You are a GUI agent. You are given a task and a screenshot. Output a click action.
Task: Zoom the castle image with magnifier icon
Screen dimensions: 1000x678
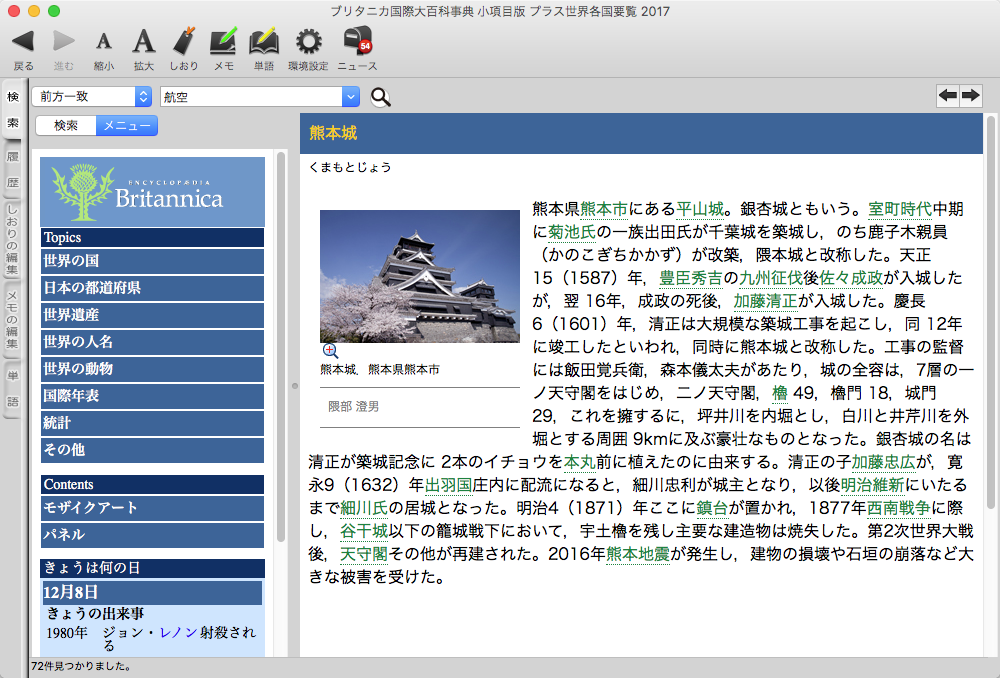330,351
